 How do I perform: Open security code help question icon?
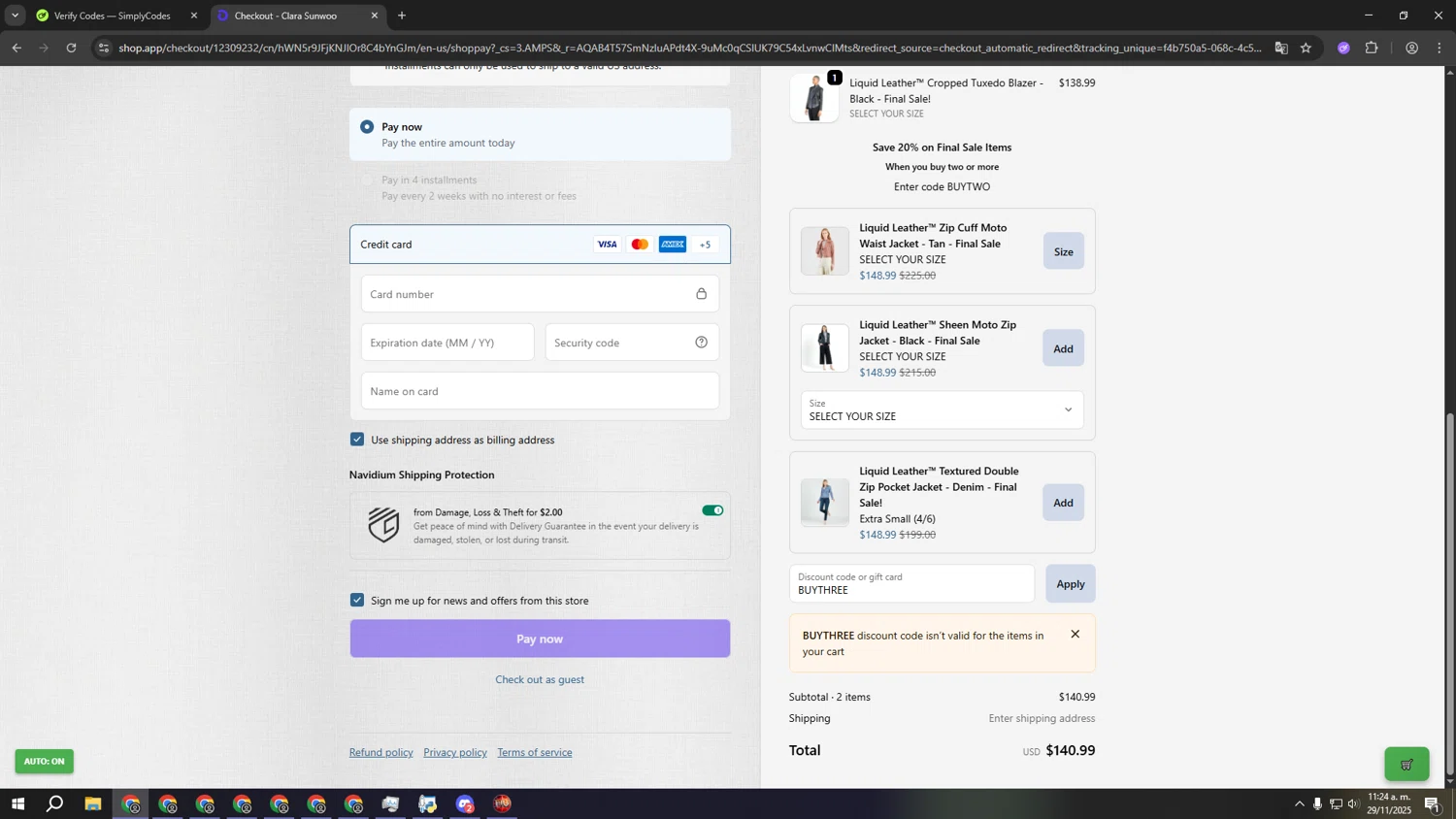pyautogui.click(x=701, y=343)
